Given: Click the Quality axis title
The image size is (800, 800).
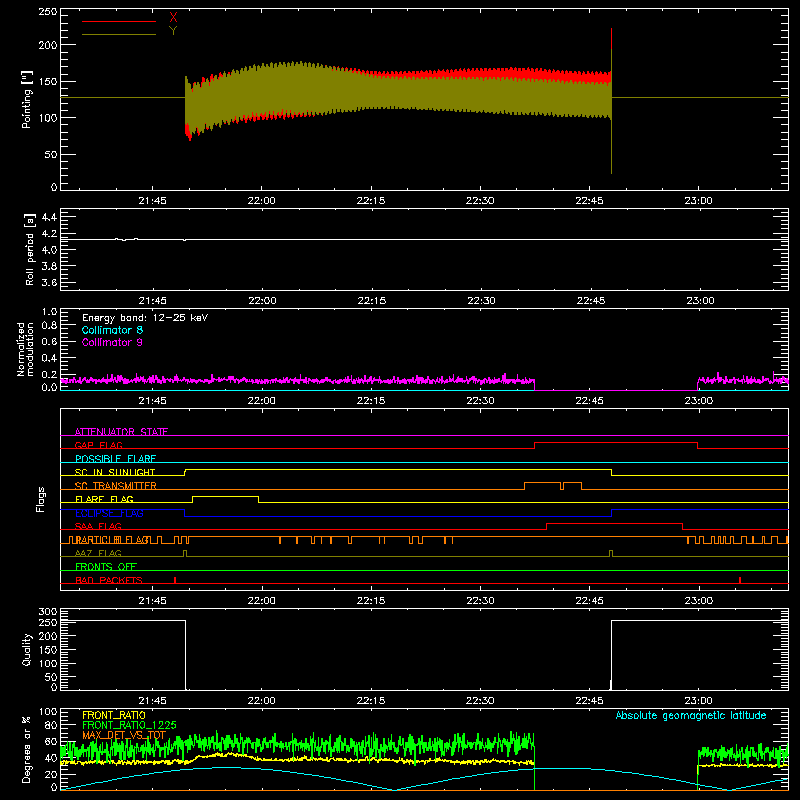Looking at the screenshot, I should click(27, 649).
